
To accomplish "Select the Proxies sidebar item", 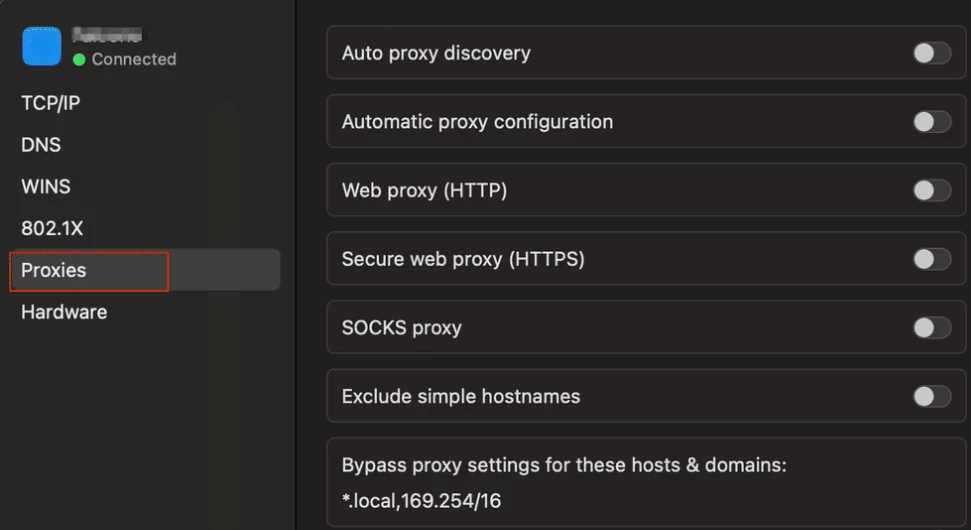I will point(145,270).
